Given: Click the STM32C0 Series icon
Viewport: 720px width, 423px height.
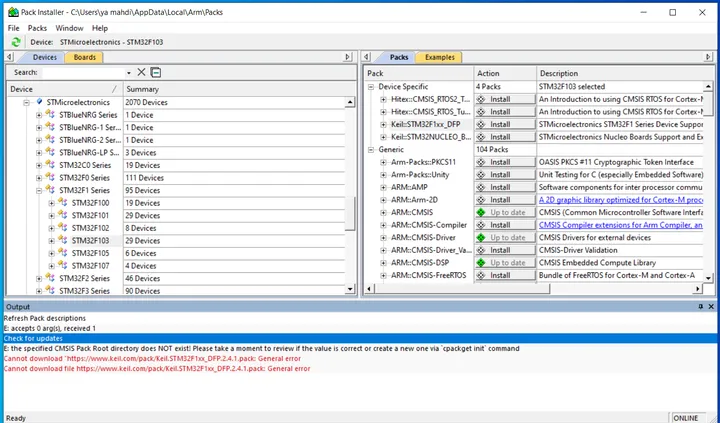Looking at the screenshot, I should pyautogui.click(x=50, y=165).
